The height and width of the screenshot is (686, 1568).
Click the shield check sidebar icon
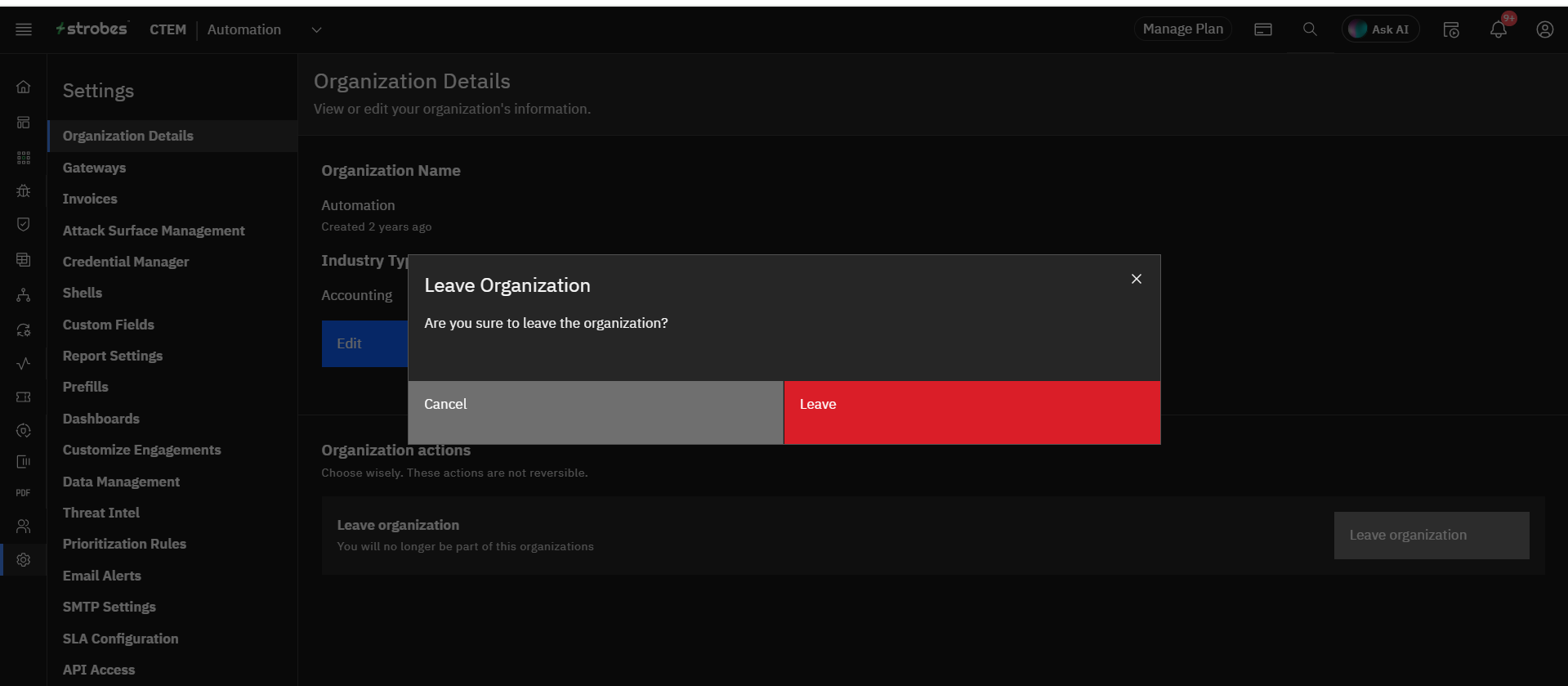tap(24, 224)
